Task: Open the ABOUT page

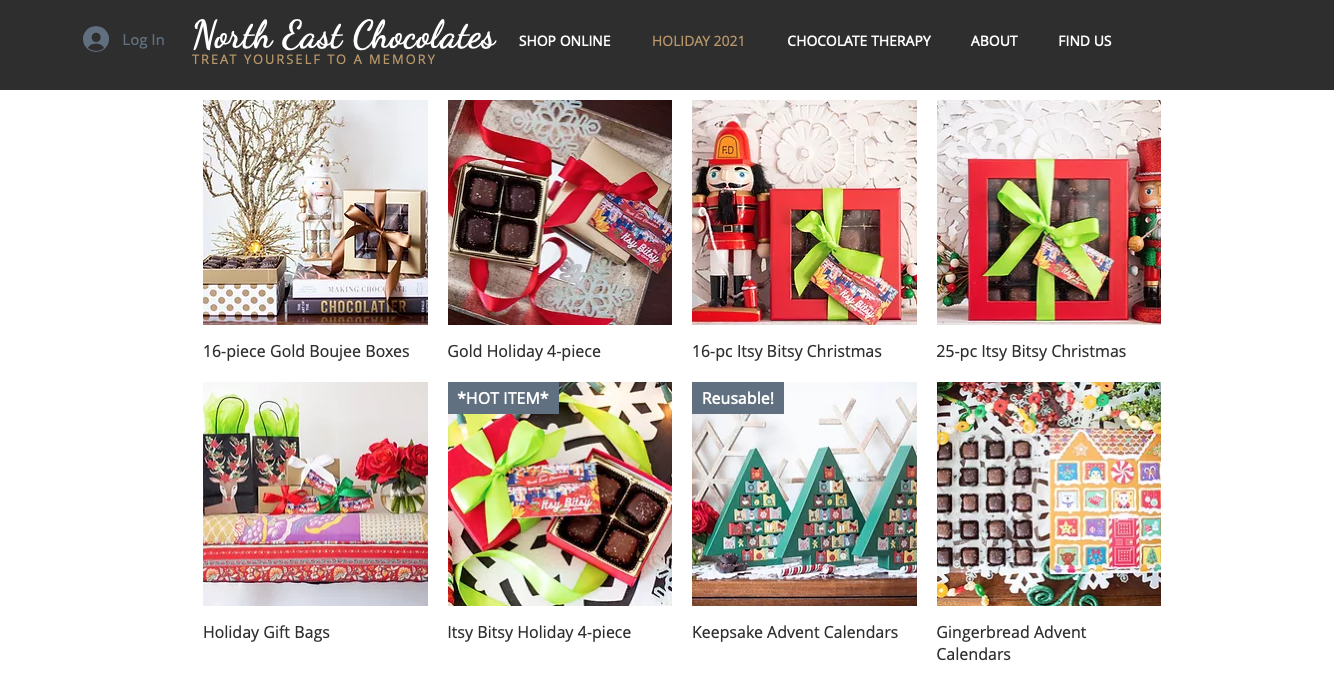Action: 994,41
